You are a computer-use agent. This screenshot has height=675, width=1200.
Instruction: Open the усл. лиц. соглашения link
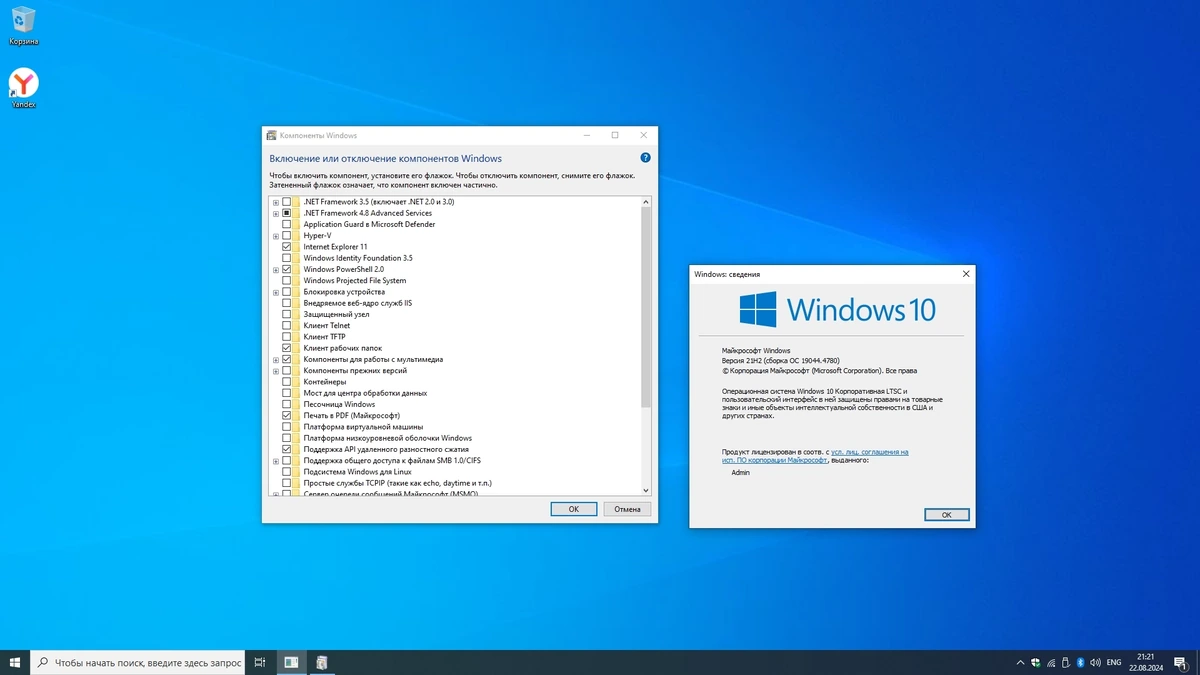[x=869, y=452]
